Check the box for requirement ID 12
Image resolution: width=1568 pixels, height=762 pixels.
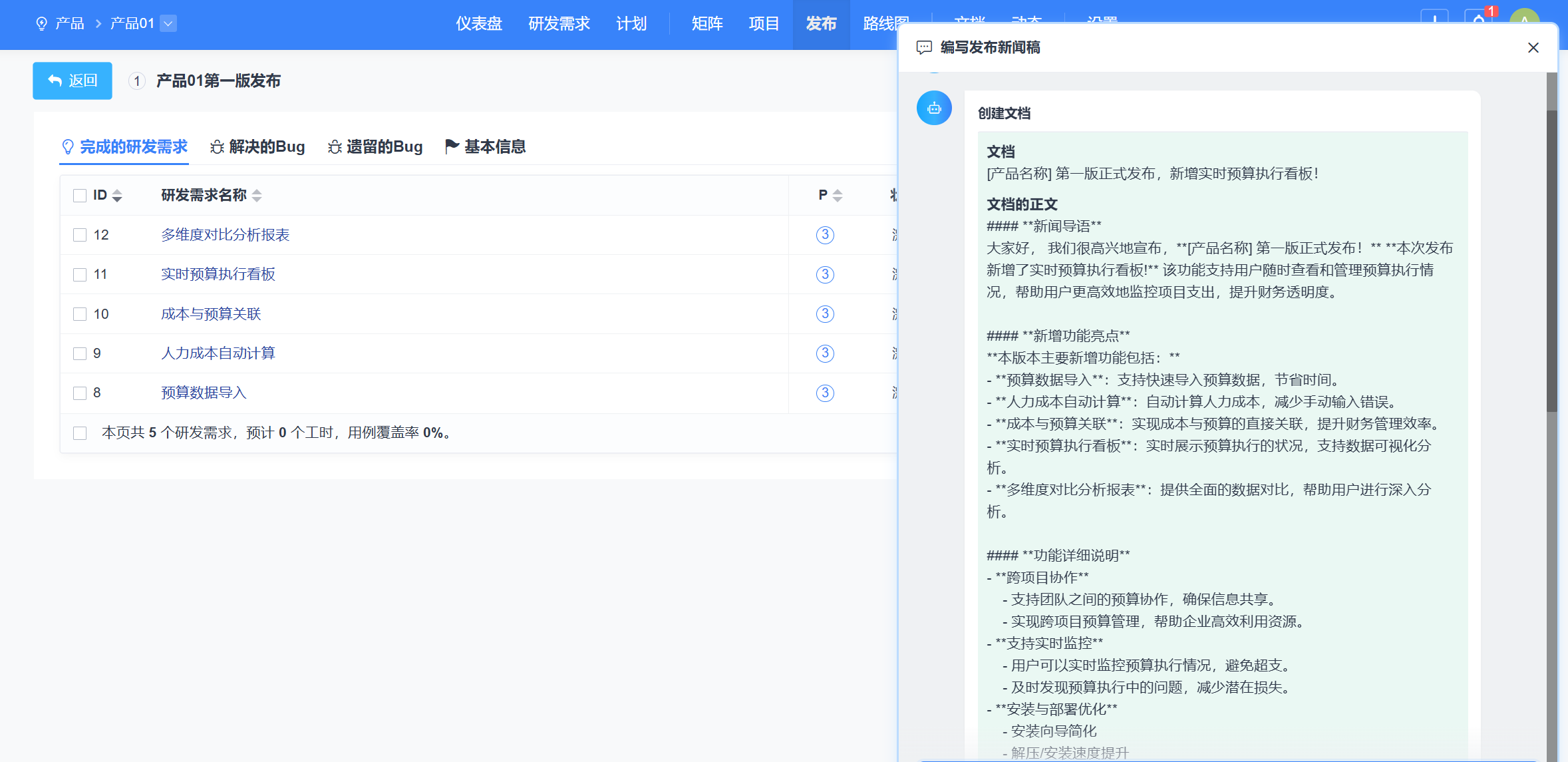click(x=80, y=235)
